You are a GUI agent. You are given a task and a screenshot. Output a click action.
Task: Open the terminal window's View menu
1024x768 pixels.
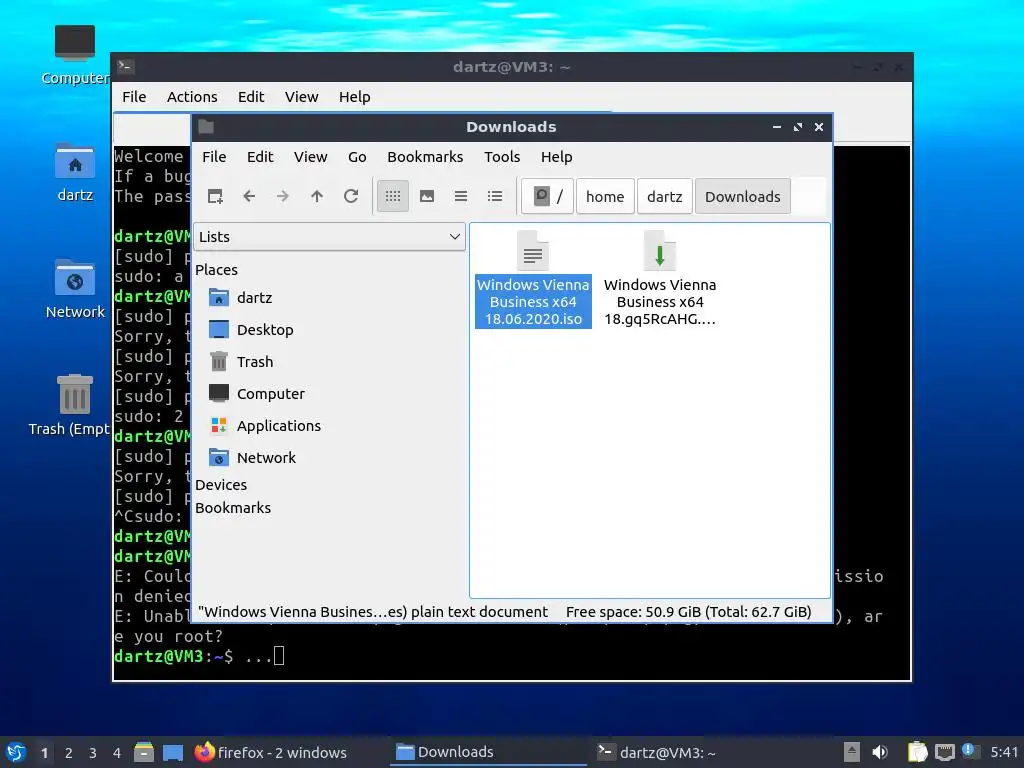(x=301, y=97)
